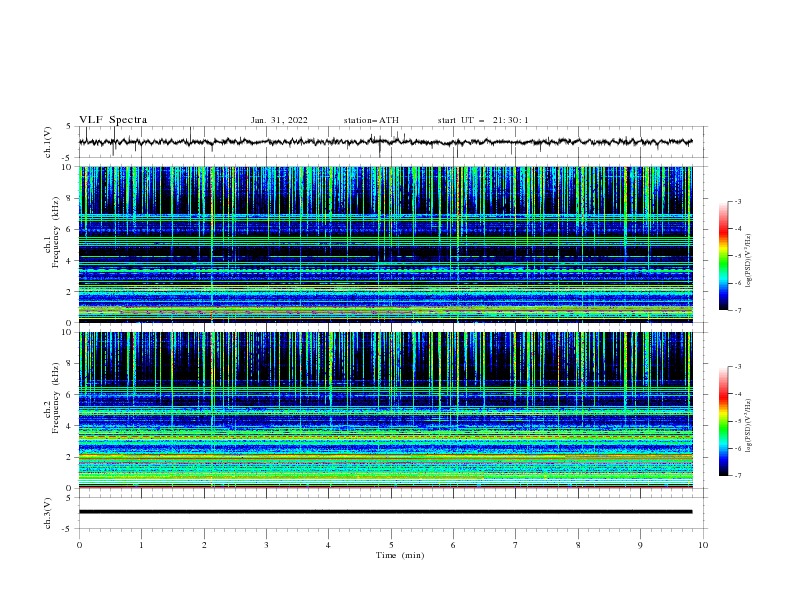The image size is (792, 612).
Task: Click the 'start UT = 21:30:1' text
Action: tap(483, 120)
